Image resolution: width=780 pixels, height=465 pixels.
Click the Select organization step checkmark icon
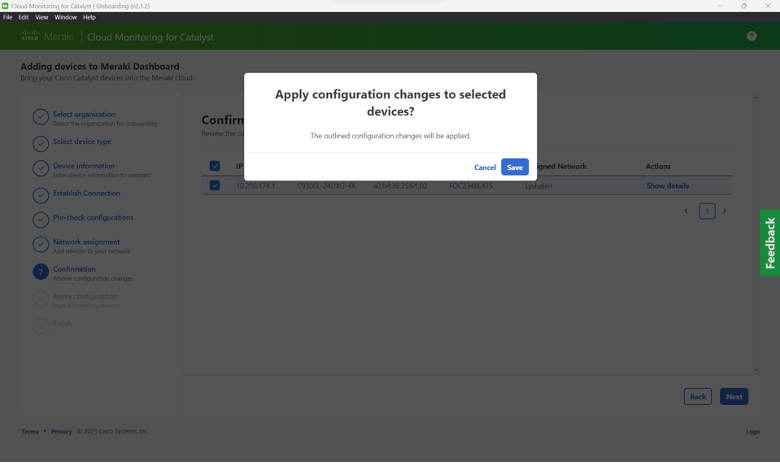[40, 118]
